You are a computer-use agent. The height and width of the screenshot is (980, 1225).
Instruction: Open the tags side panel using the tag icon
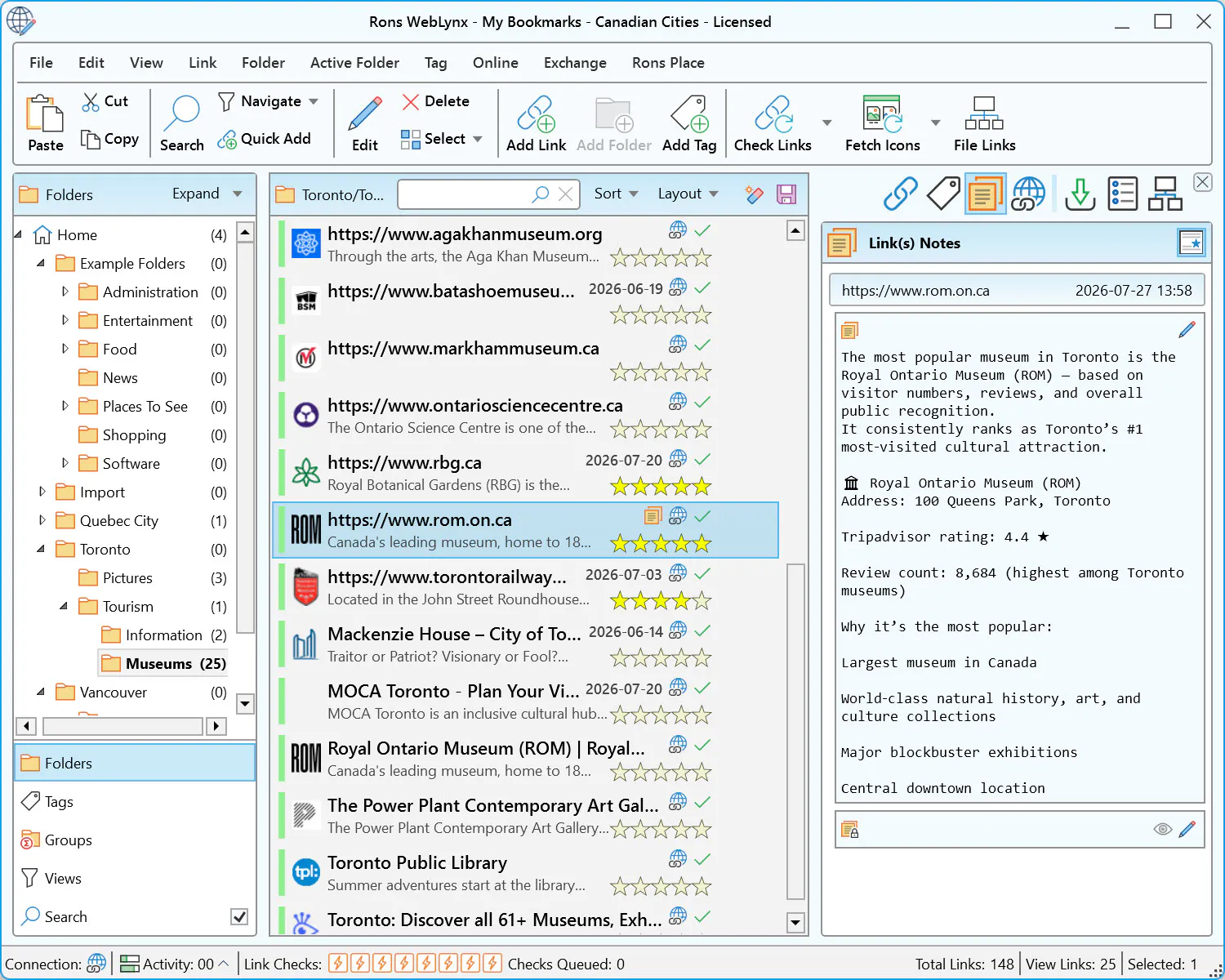[x=943, y=194]
